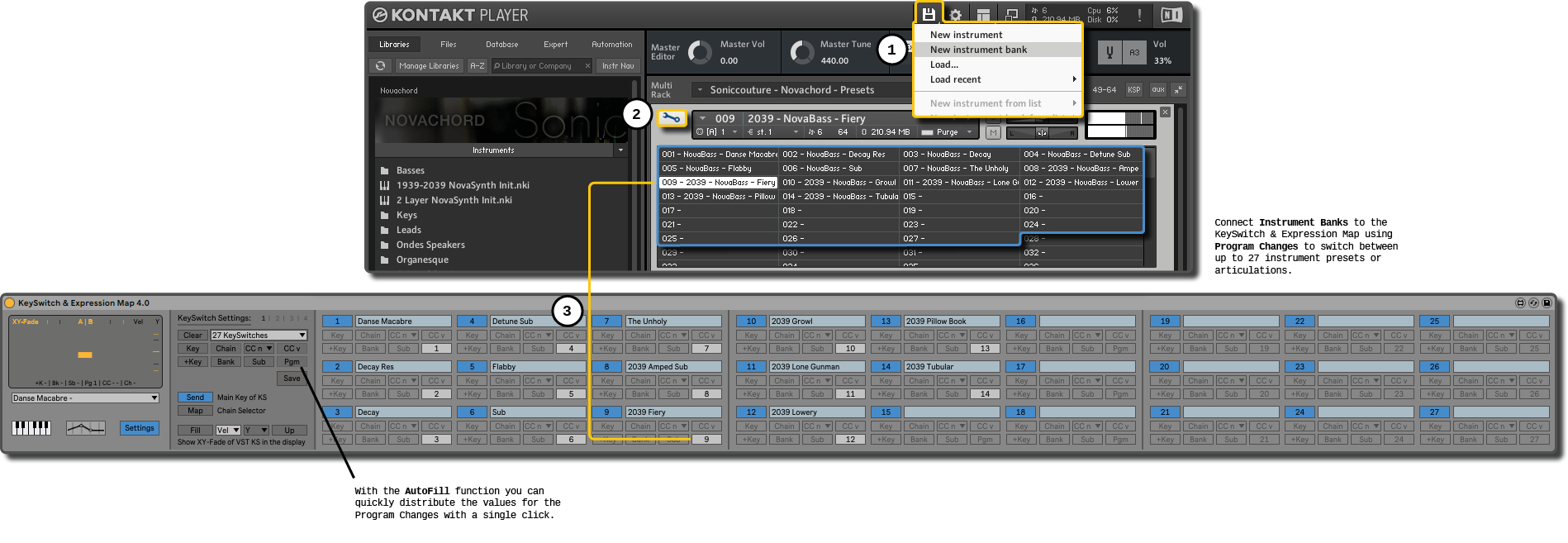Click the tuning fork reference tone icon
Viewport: 1568px width, 543px height.
1109,52
